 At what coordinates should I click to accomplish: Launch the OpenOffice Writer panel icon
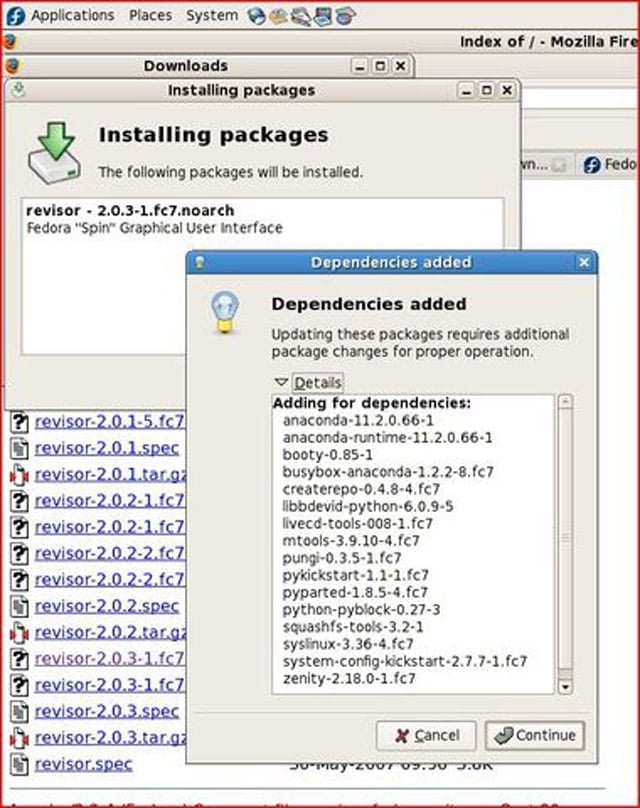coord(301,16)
